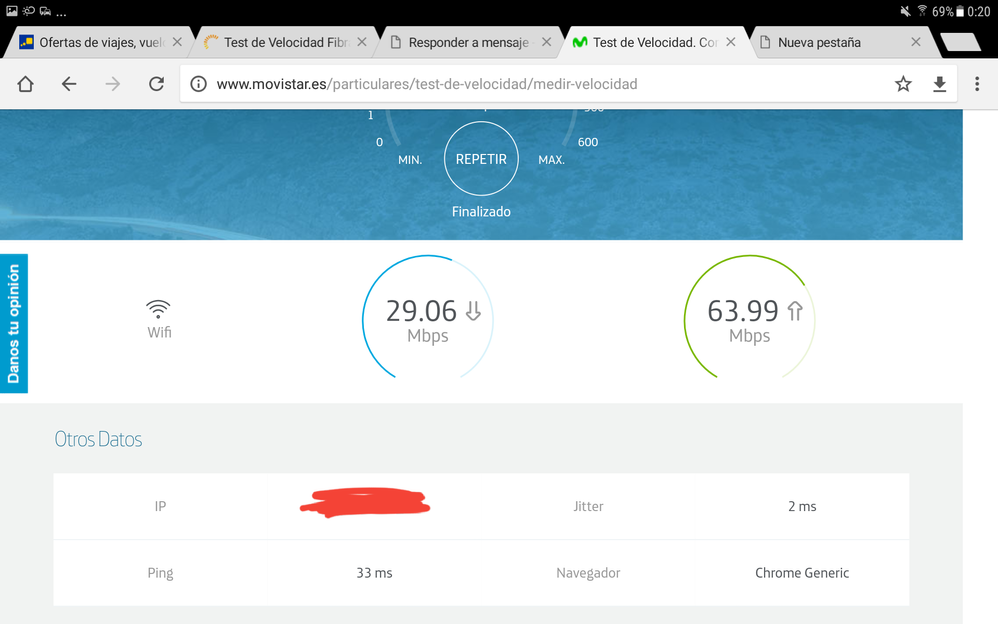
Task: Open Chrome three-dot overflow menu
Action: point(977,84)
